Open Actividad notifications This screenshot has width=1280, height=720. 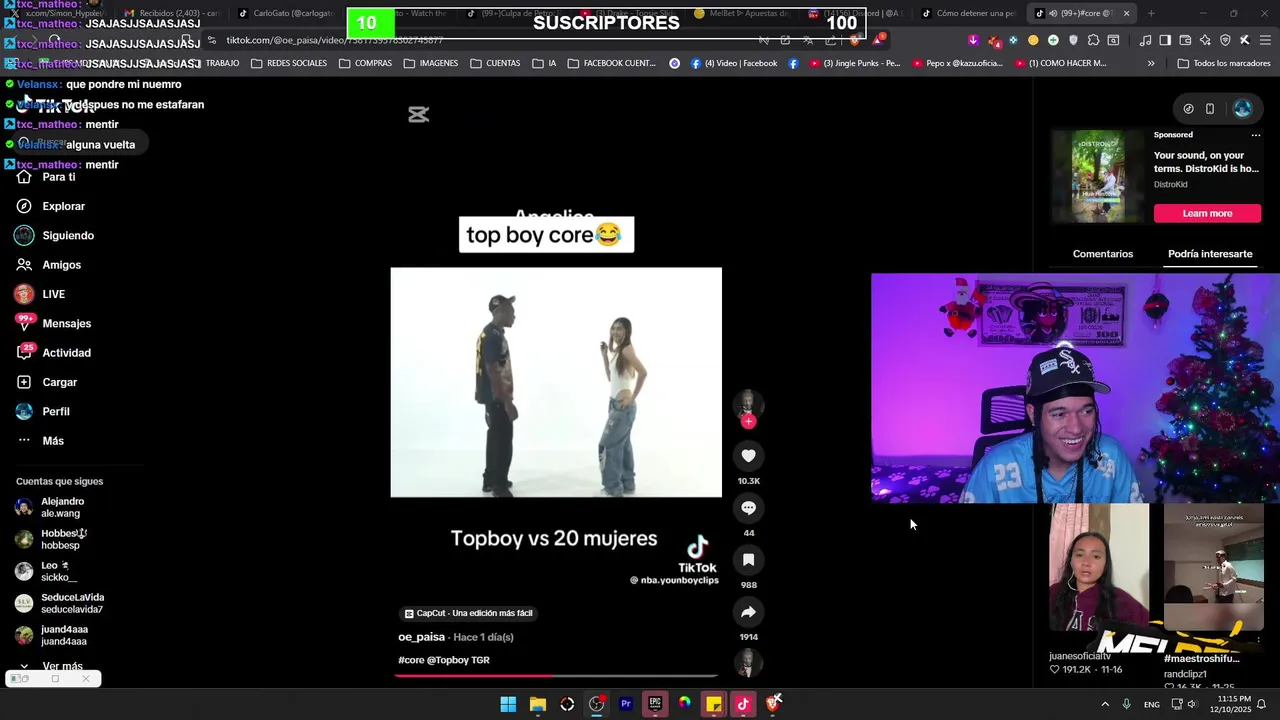point(54,353)
